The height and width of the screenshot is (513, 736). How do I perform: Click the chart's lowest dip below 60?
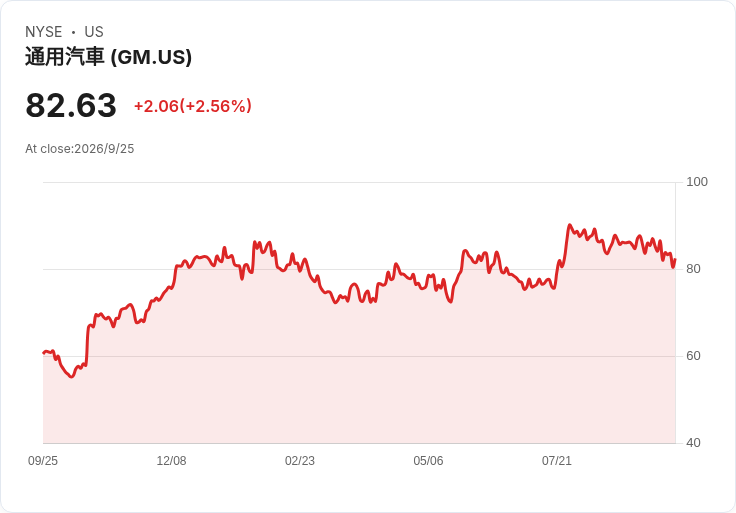pyautogui.click(x=71, y=376)
